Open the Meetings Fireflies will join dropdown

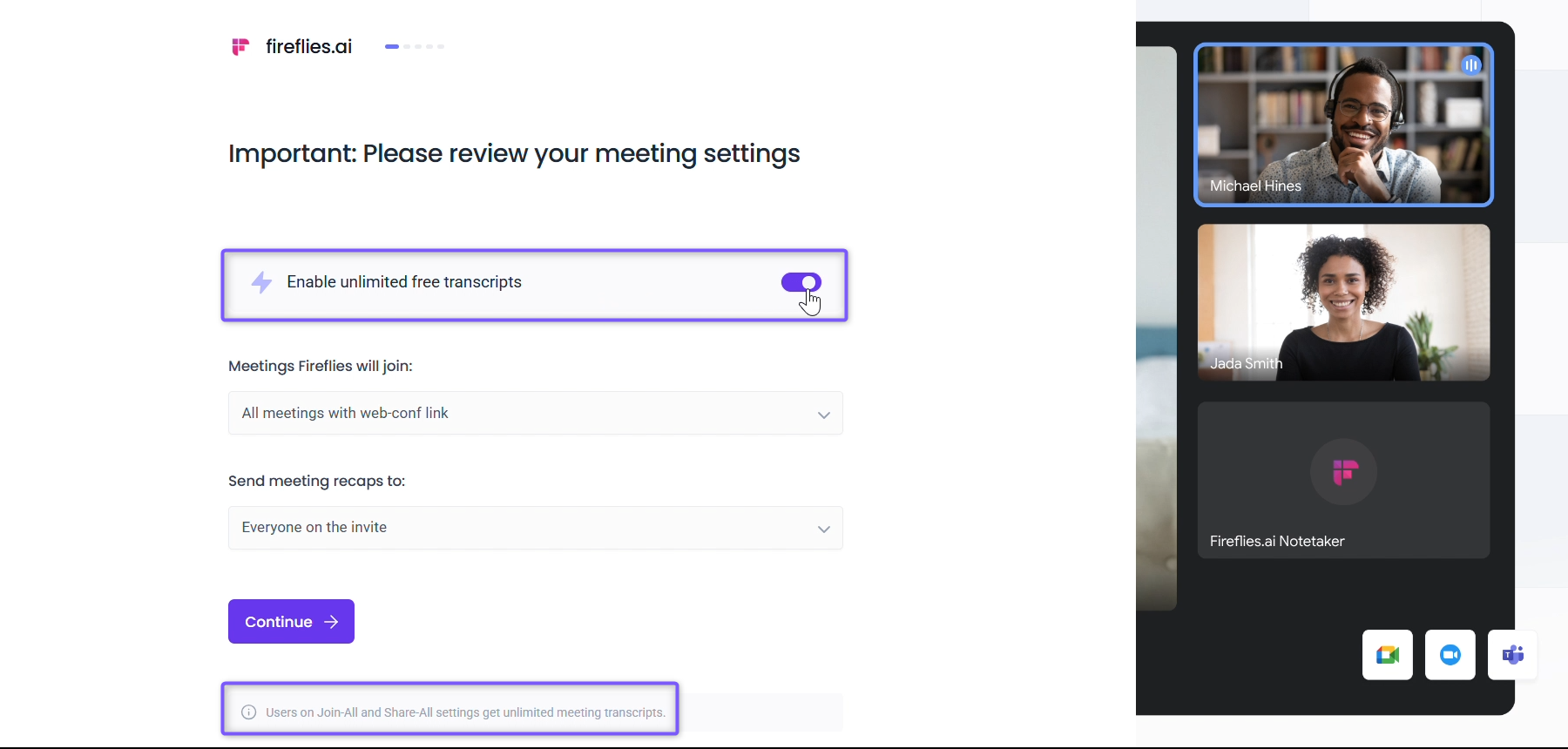point(536,413)
